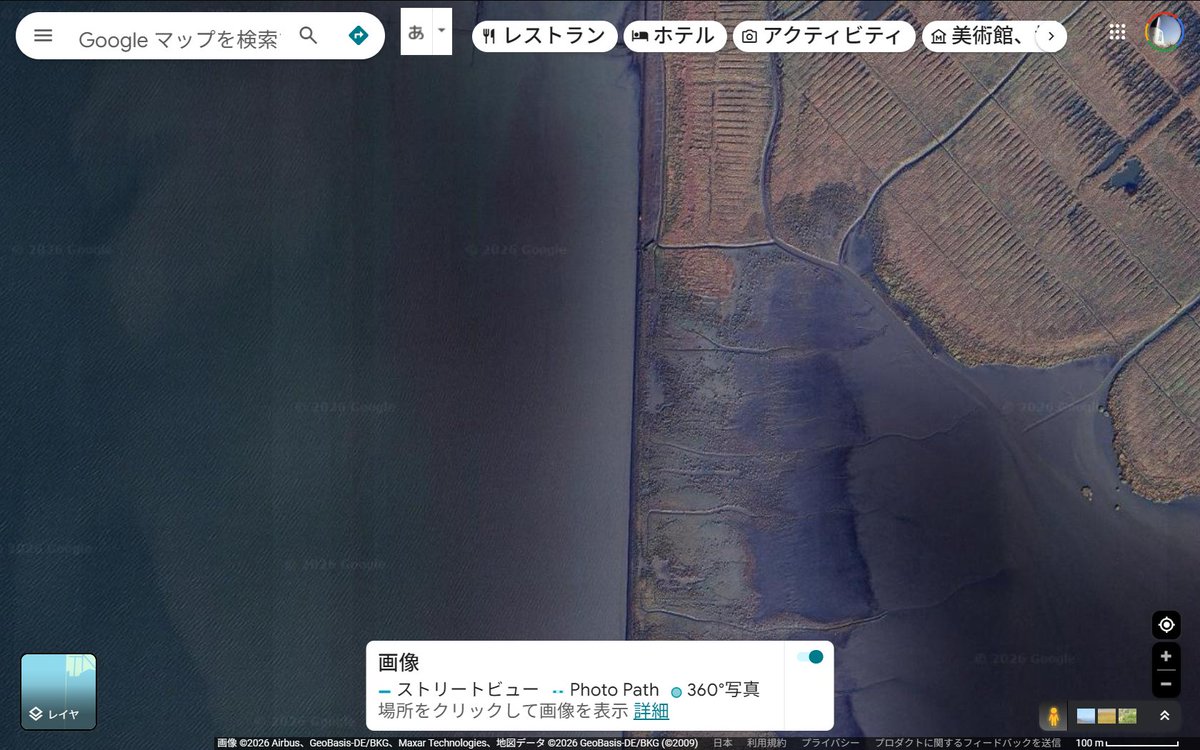Open the 利用規約 footer link

[766, 743]
